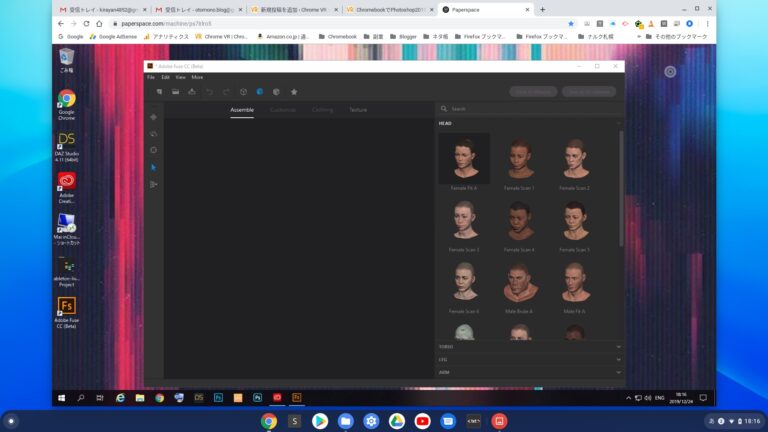The width and height of the screenshot is (768, 432).
Task: Open the Adobe Creative Cloud desktop shortcut
Action: click(x=67, y=188)
